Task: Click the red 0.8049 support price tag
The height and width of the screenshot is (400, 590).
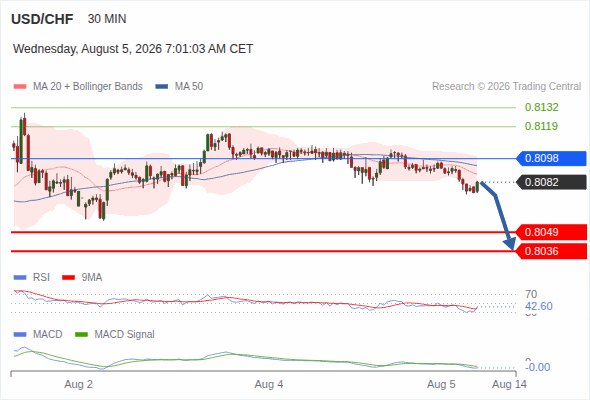Action: [551, 232]
